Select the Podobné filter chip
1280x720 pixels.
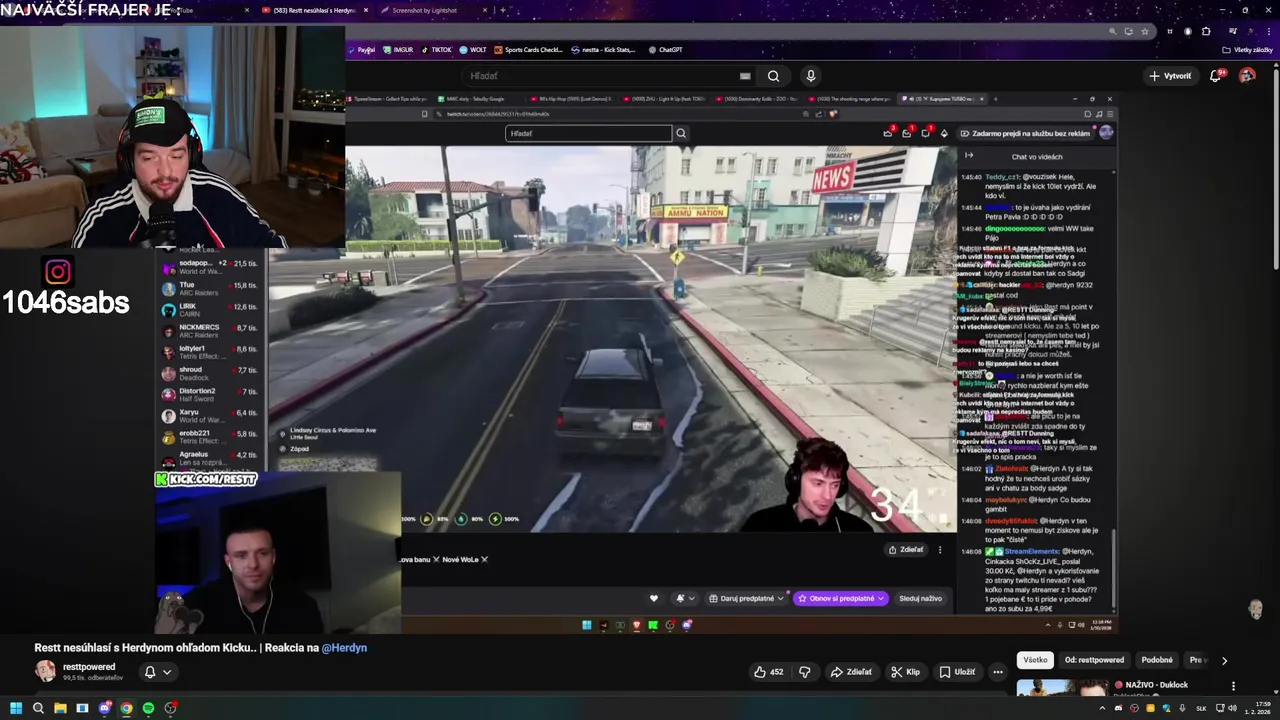coord(1157,660)
